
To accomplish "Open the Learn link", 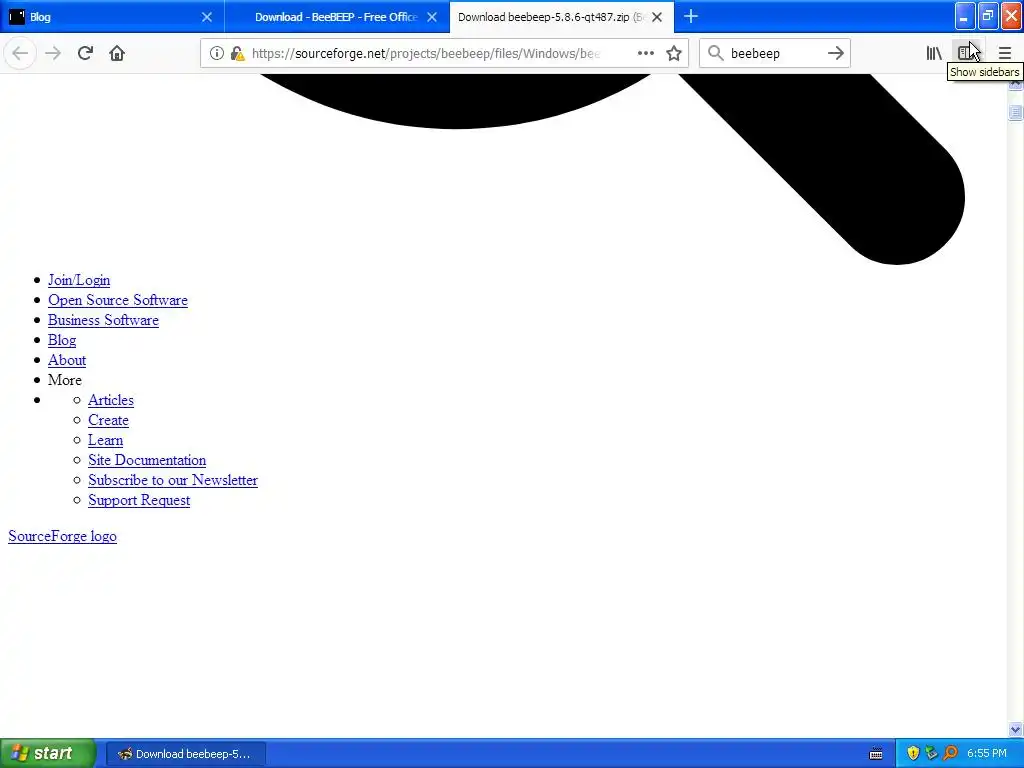I will [105, 440].
